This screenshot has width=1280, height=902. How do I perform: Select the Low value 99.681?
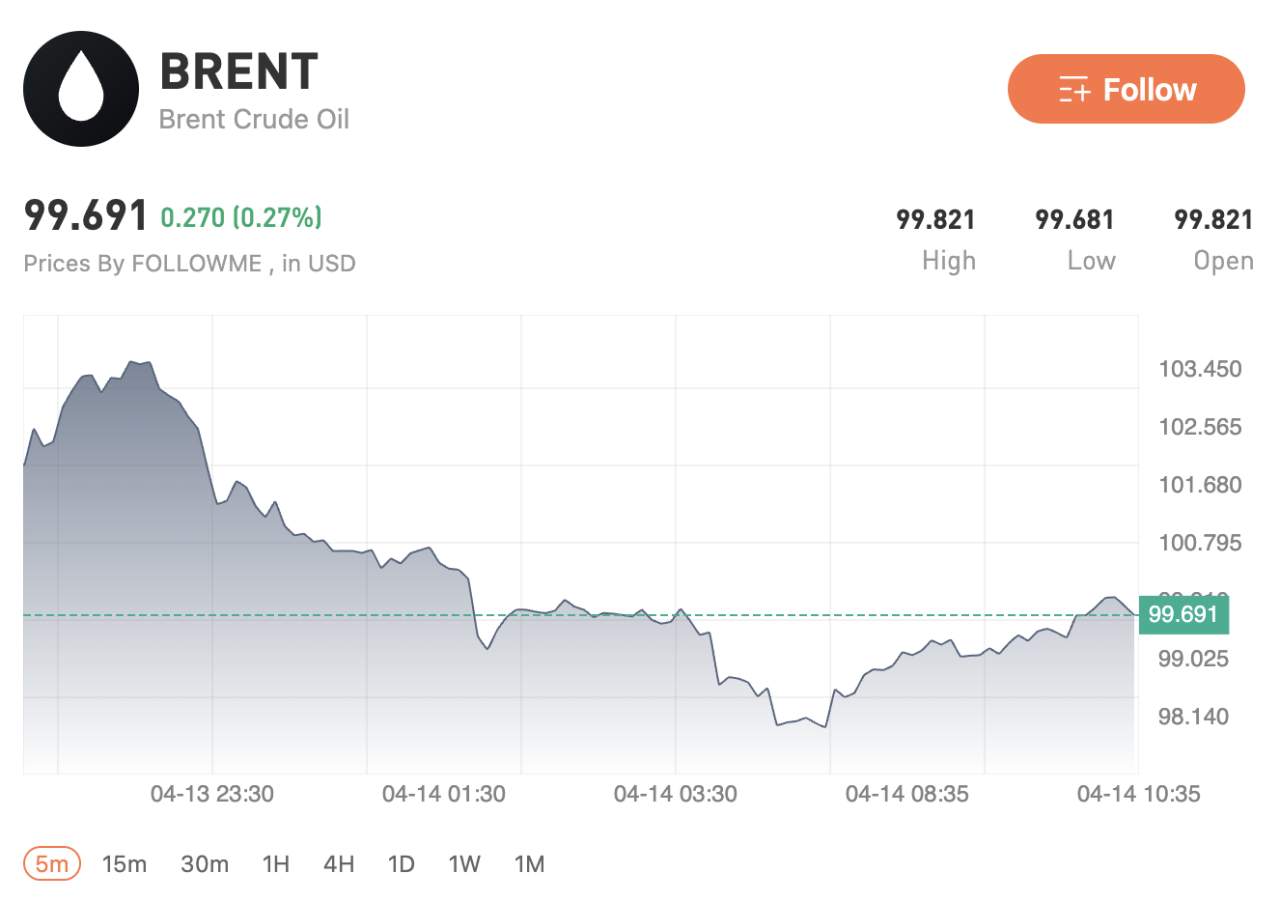tap(1074, 219)
